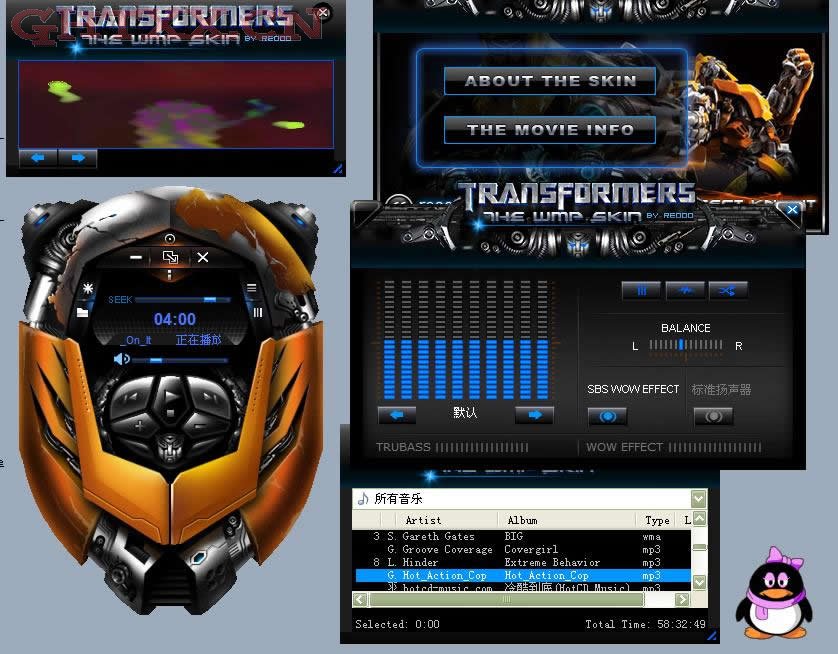Sort playlist by Type column
Screen dimensions: 838x654
click(657, 520)
